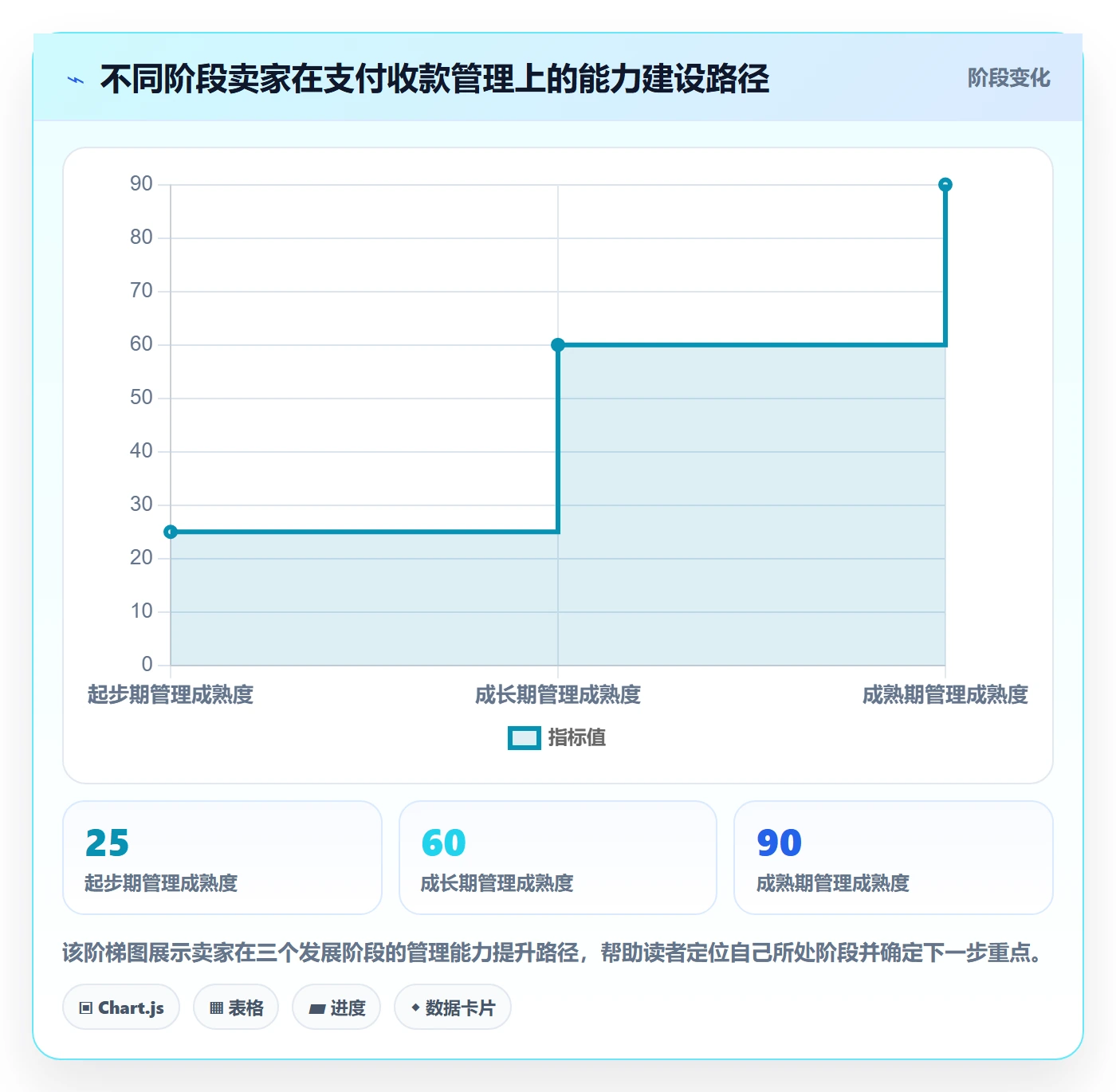
Task: Click the chart title 不同阶段卖家在支付收款管理上的能力建设路径
Action: pos(435,79)
